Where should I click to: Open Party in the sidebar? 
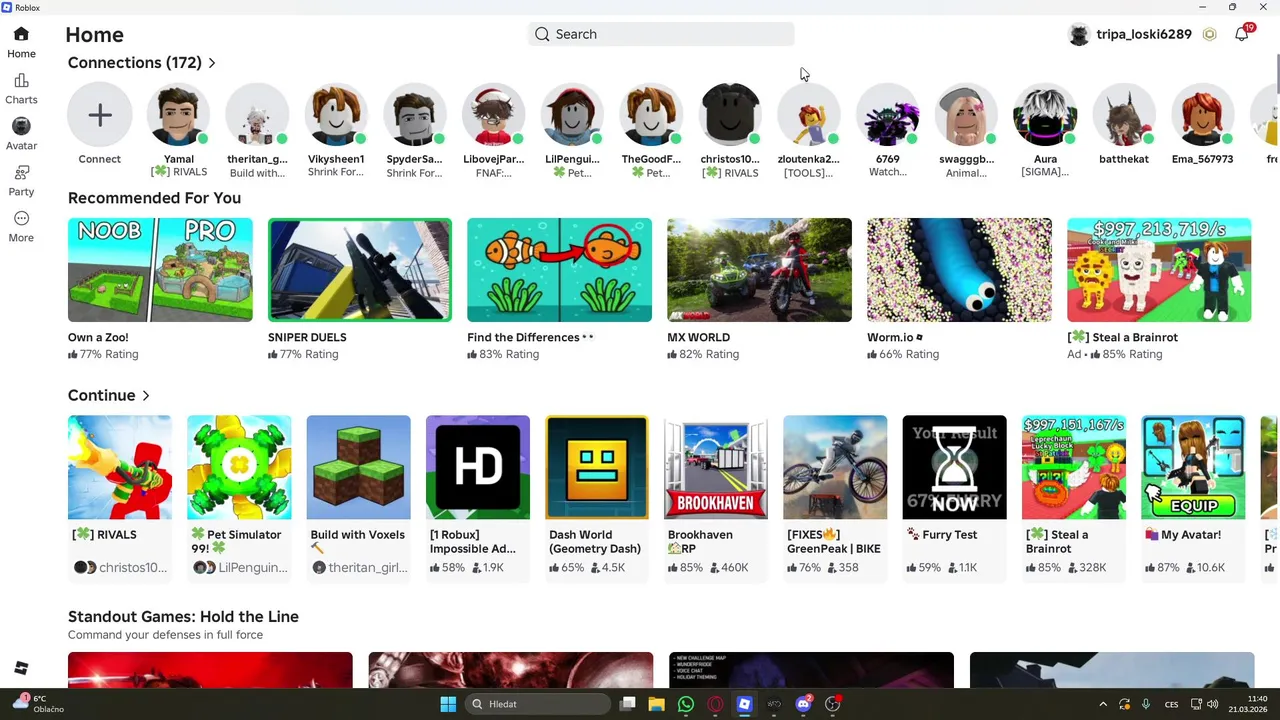click(x=21, y=181)
